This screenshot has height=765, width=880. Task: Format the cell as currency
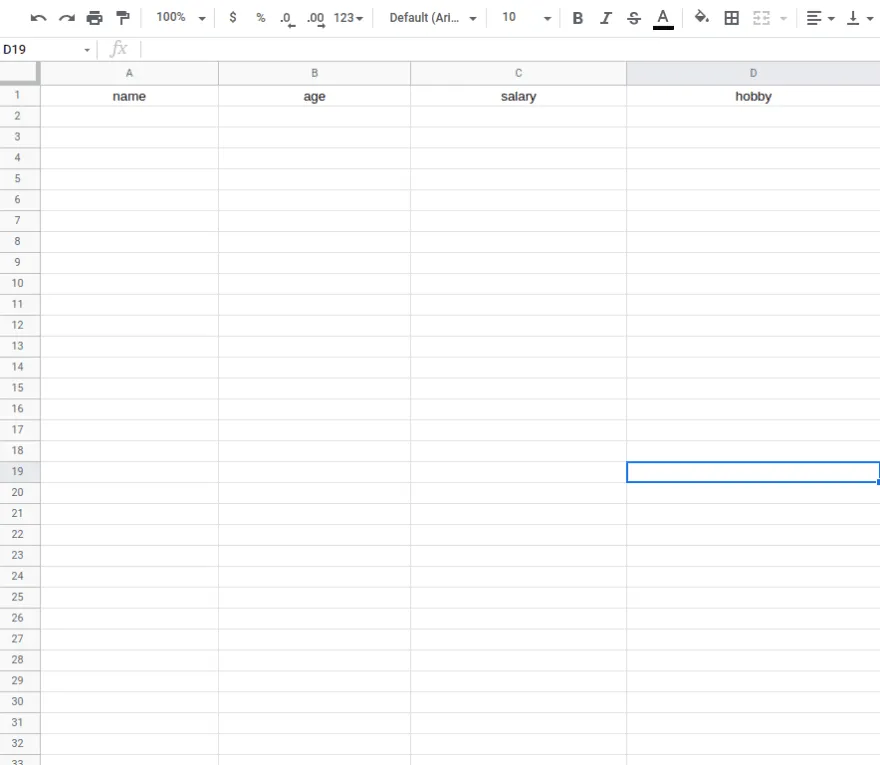pyautogui.click(x=233, y=18)
